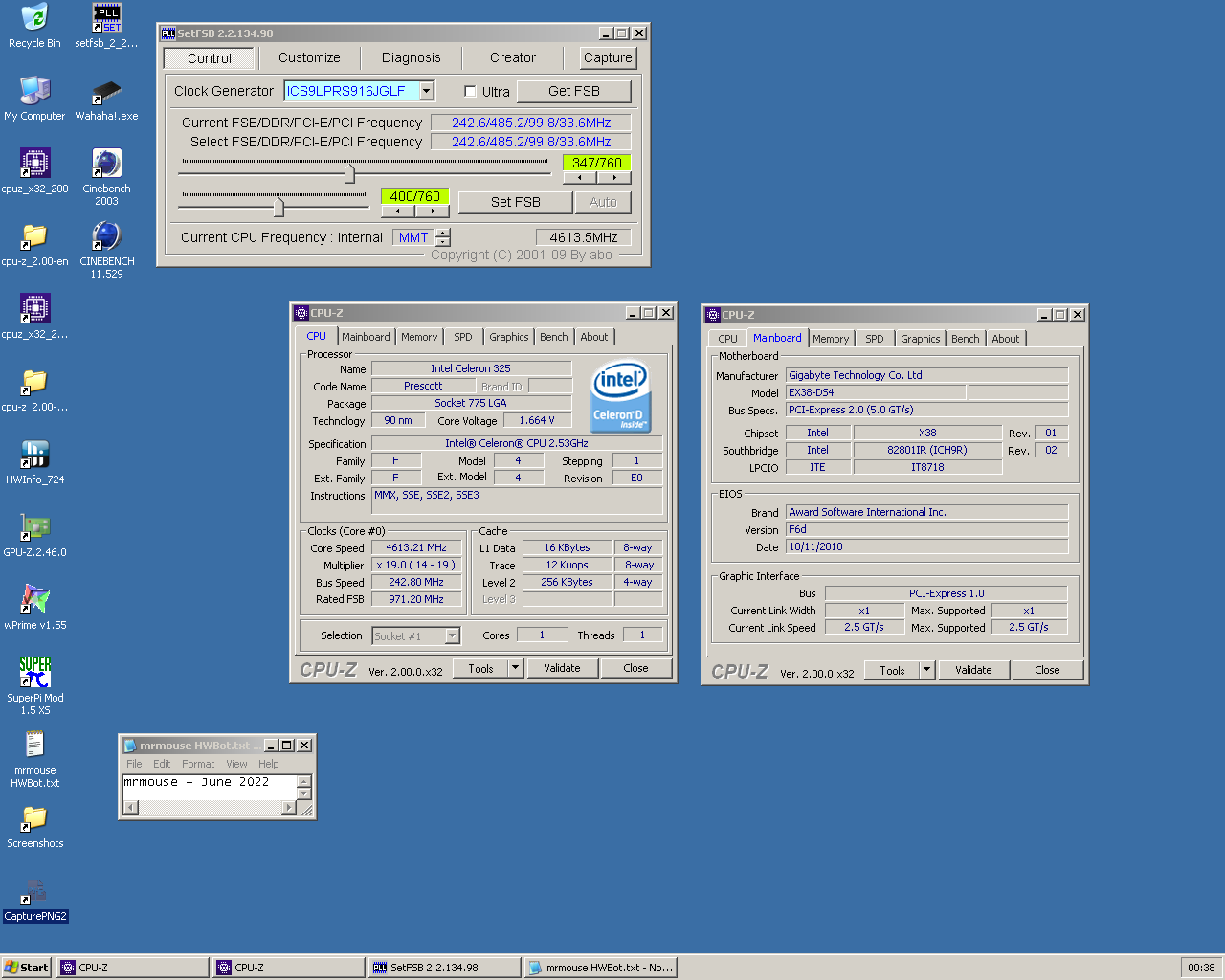Click the Close button in right CPU-Z

point(1047,670)
